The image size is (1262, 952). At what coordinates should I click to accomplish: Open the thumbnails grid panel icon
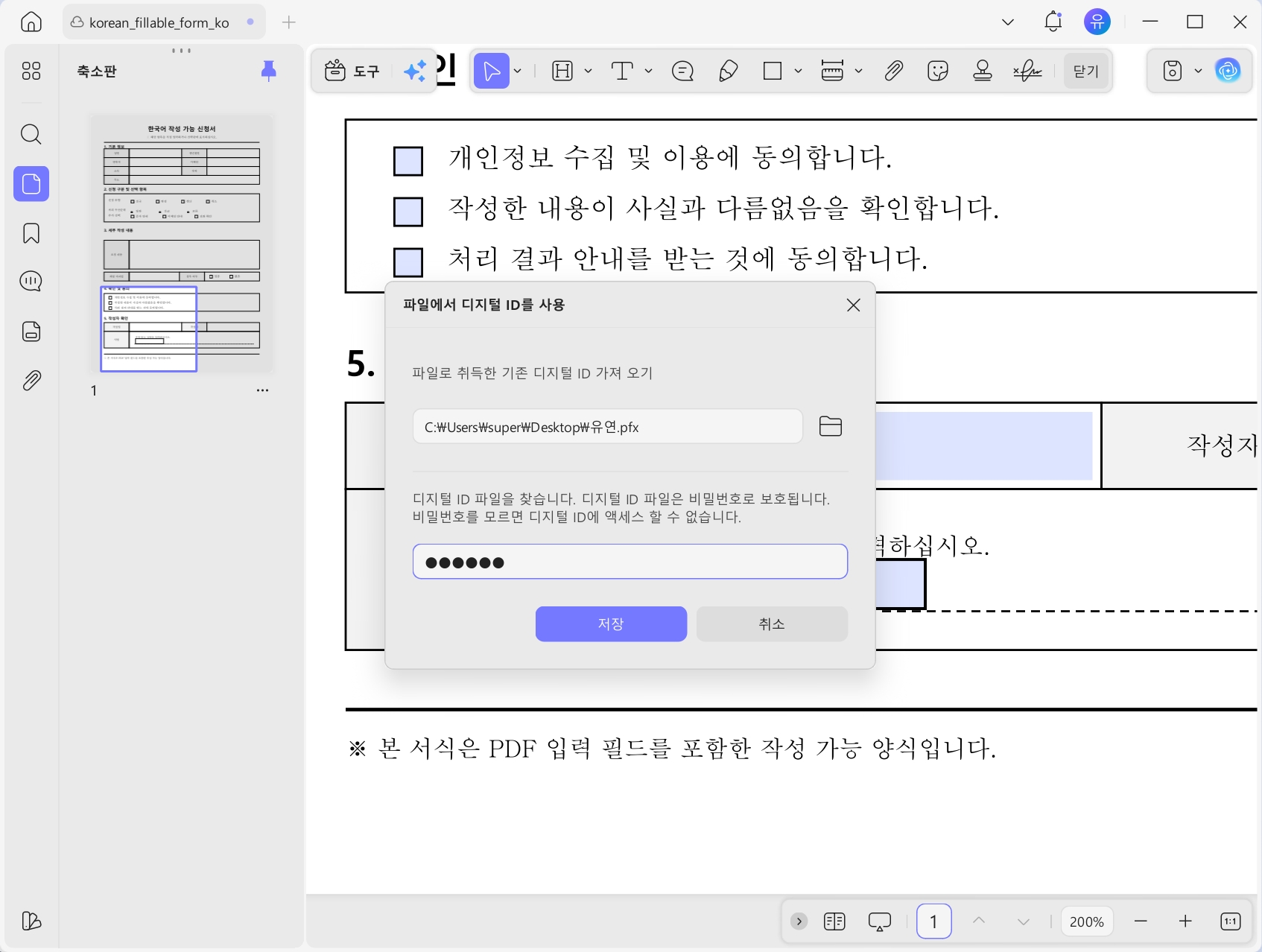click(x=31, y=71)
